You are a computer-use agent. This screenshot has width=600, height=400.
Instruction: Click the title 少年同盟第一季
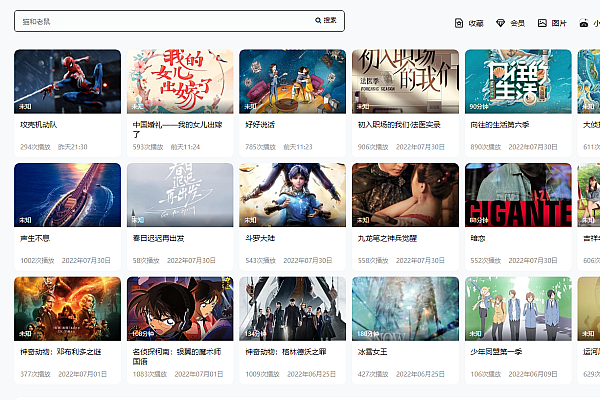click(496, 352)
